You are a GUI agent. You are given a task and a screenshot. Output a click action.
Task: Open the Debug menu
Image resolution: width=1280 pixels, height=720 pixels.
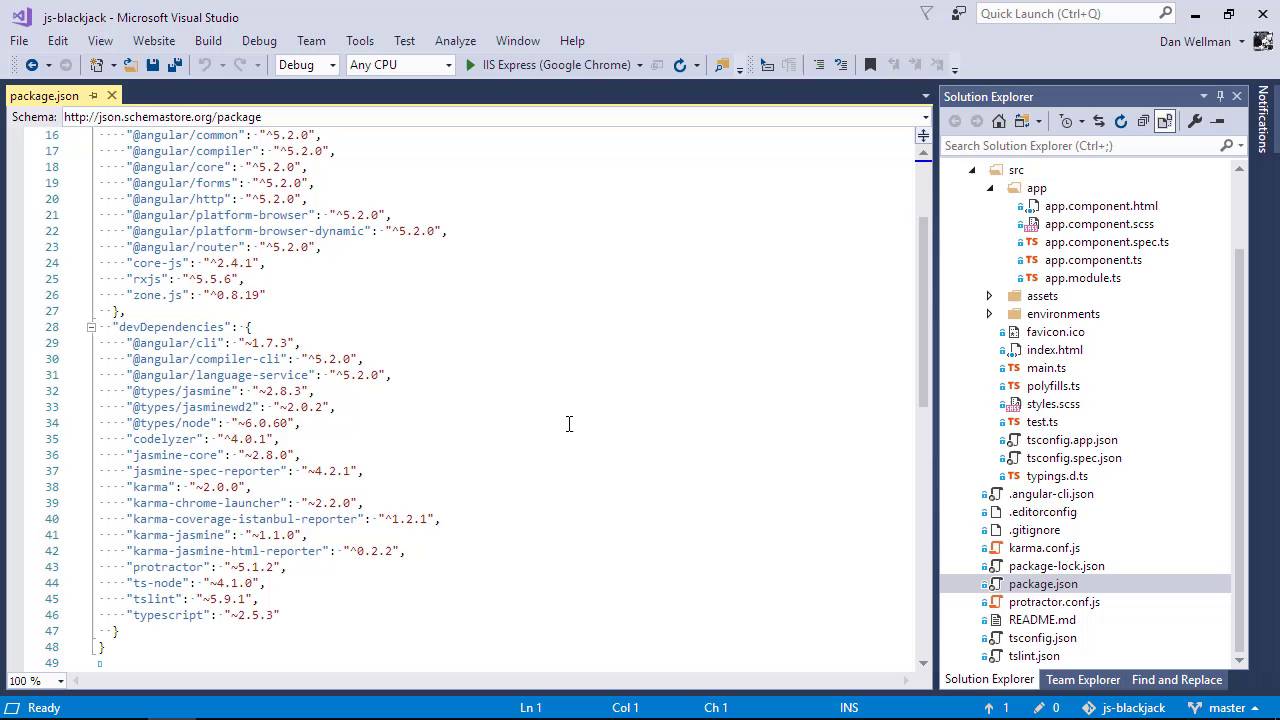[x=259, y=41]
